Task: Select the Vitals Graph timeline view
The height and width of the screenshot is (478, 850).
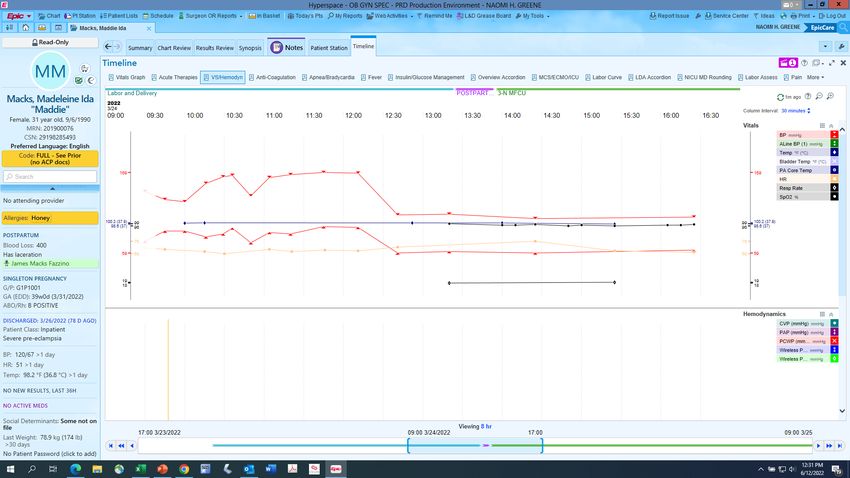Action: 127,77
